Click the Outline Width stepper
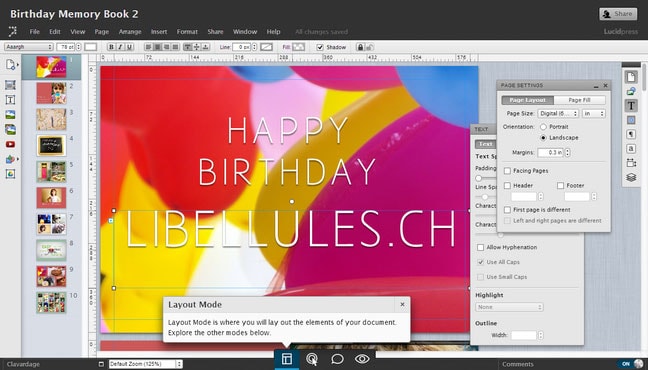The width and height of the screenshot is (648, 370). tap(540, 335)
